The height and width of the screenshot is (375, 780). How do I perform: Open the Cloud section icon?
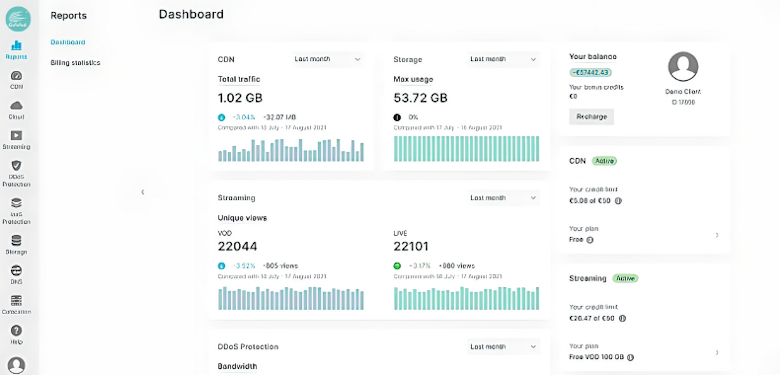[16, 105]
